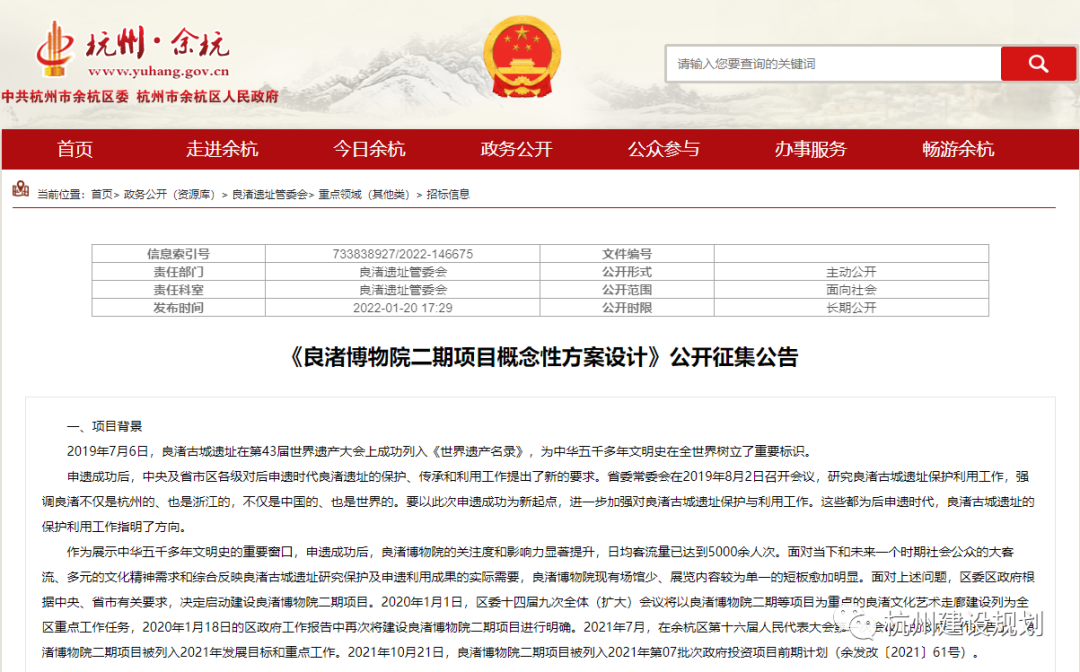Click the 公开范围 label cell
Viewport: 1080px width, 672px height.
(x=627, y=290)
